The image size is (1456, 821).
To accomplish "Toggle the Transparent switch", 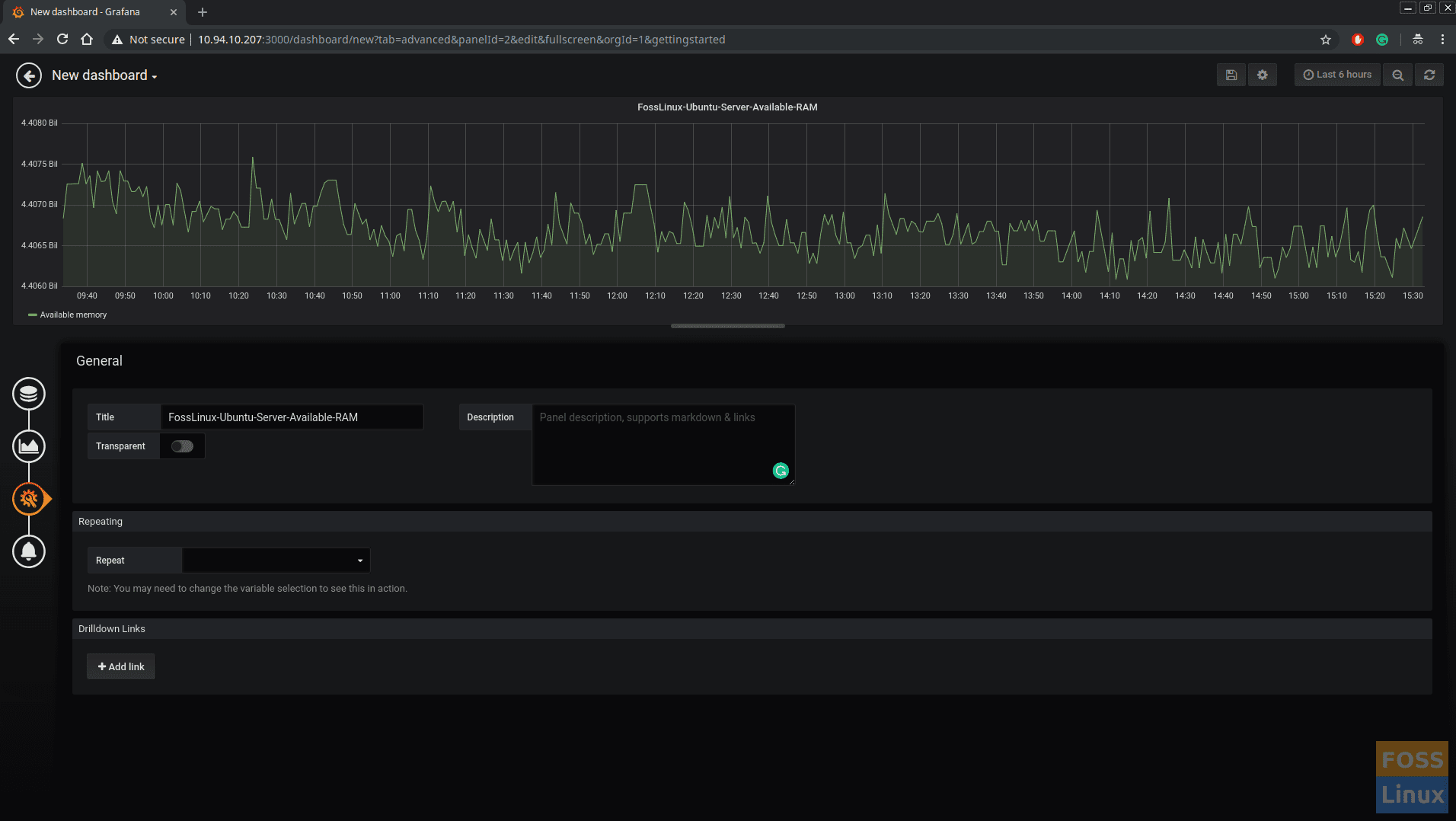I will 182,446.
